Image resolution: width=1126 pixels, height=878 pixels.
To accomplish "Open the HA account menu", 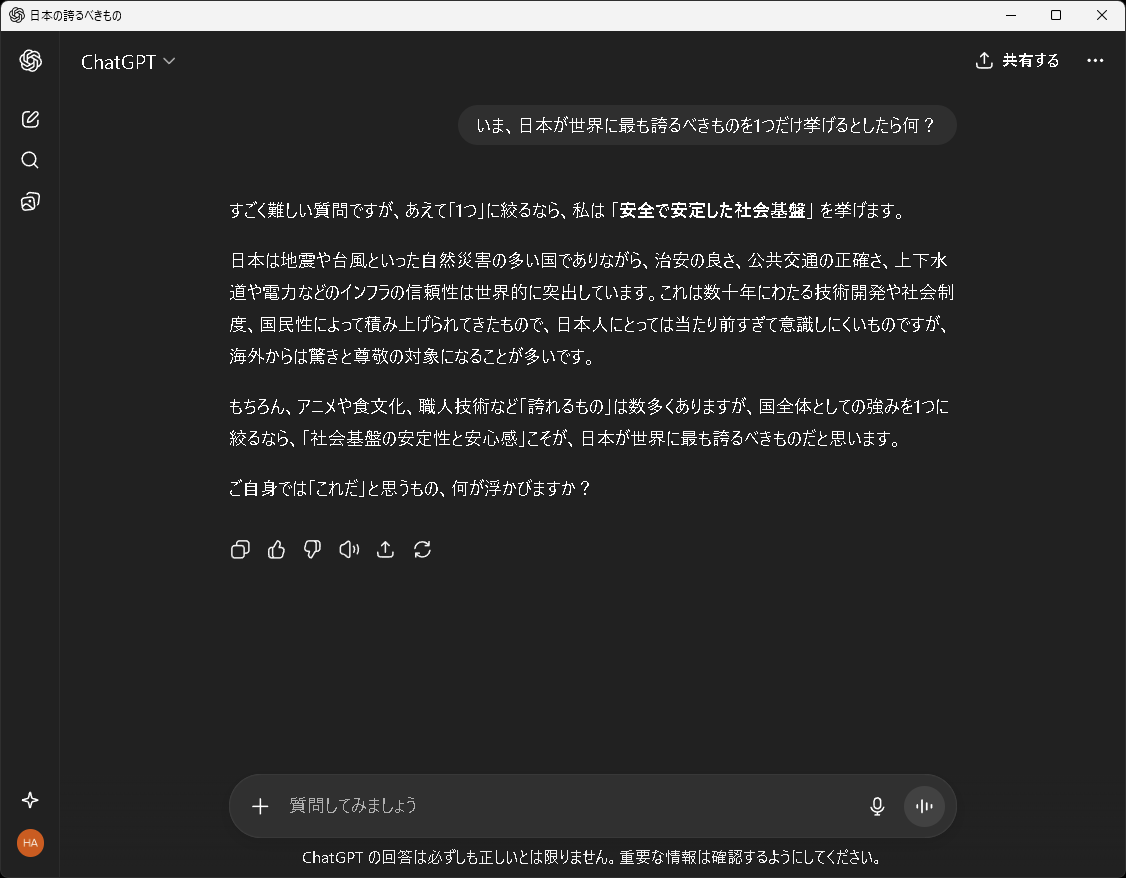I will (x=30, y=843).
